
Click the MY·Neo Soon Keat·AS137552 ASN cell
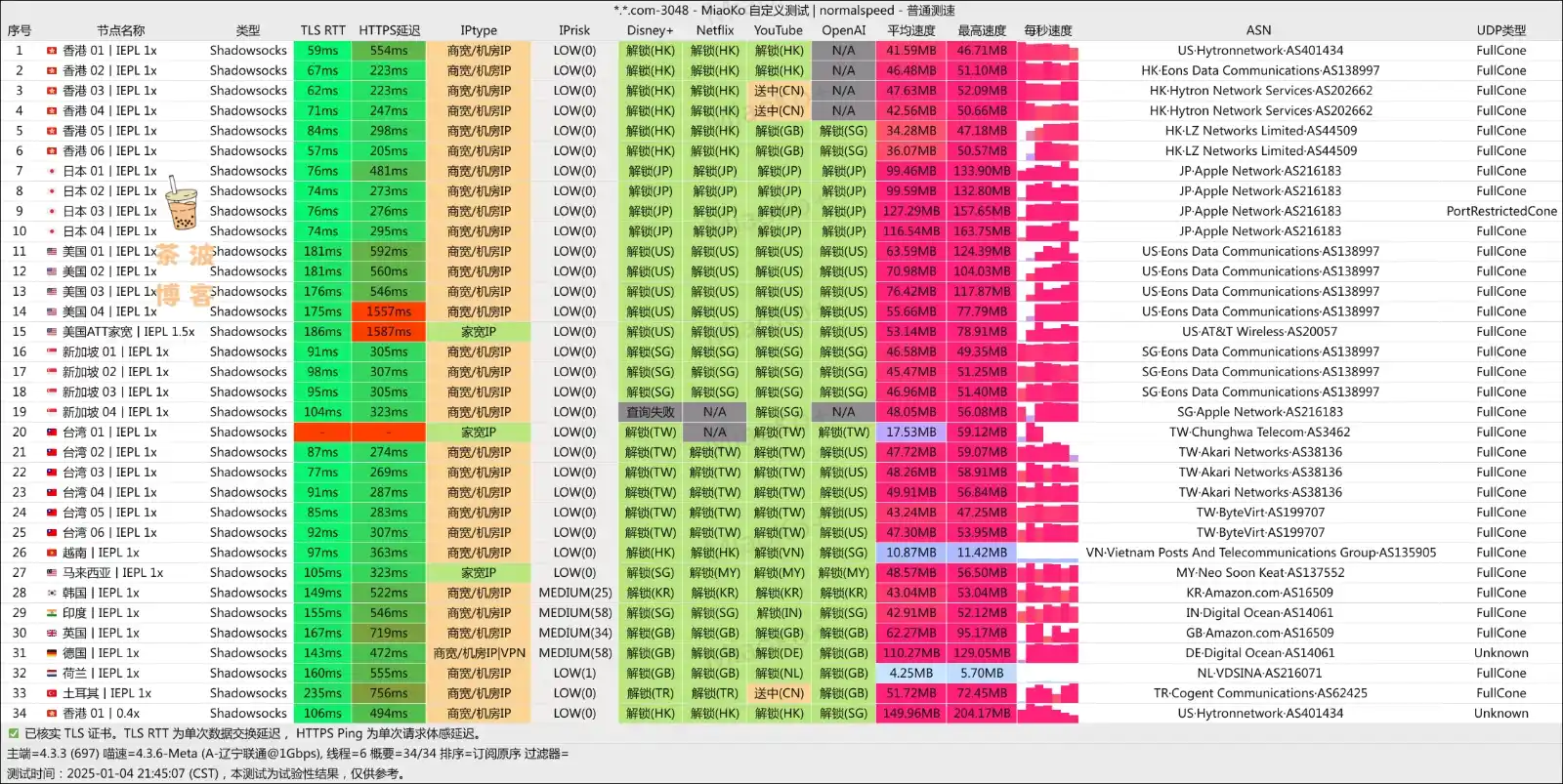pos(1260,573)
